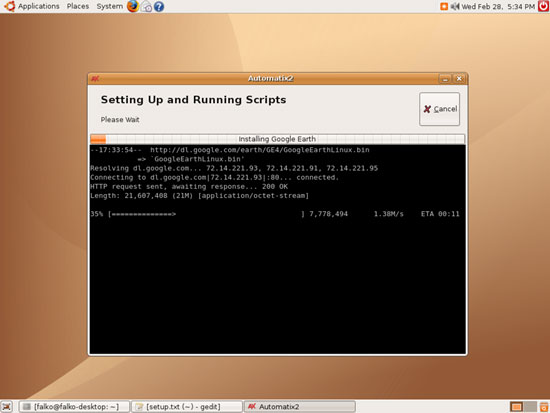Click the red power quit icon
The height and width of the screenshot is (413, 550).
(544, 6)
